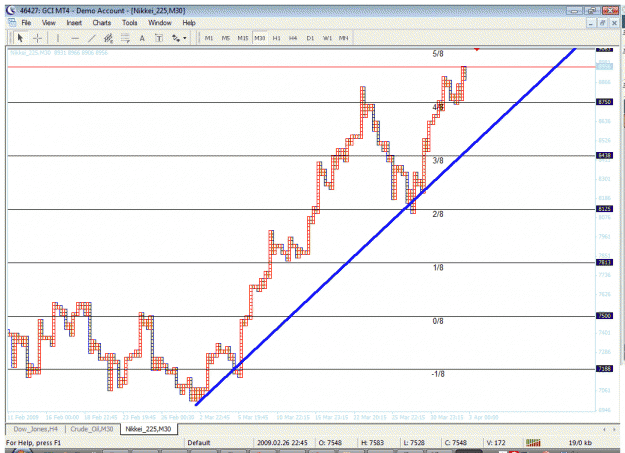The width and height of the screenshot is (625, 453).
Task: Click the Default profile in status bar
Action: [199, 443]
